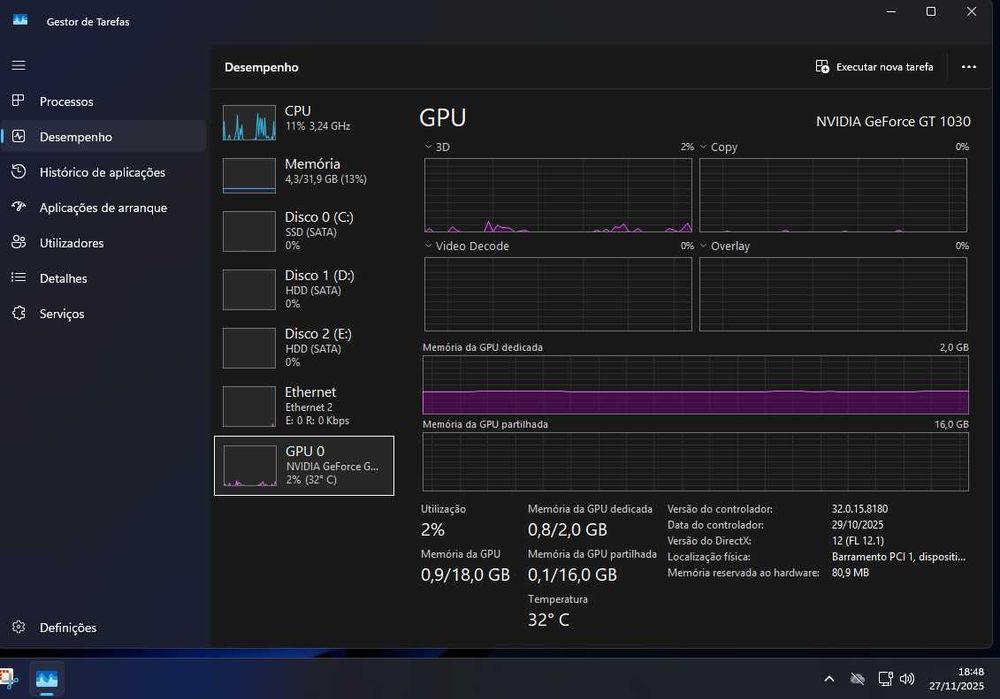Select Disco 0 (C:) SSD item
Image resolution: width=1000 pixels, height=699 pixels.
(x=304, y=230)
